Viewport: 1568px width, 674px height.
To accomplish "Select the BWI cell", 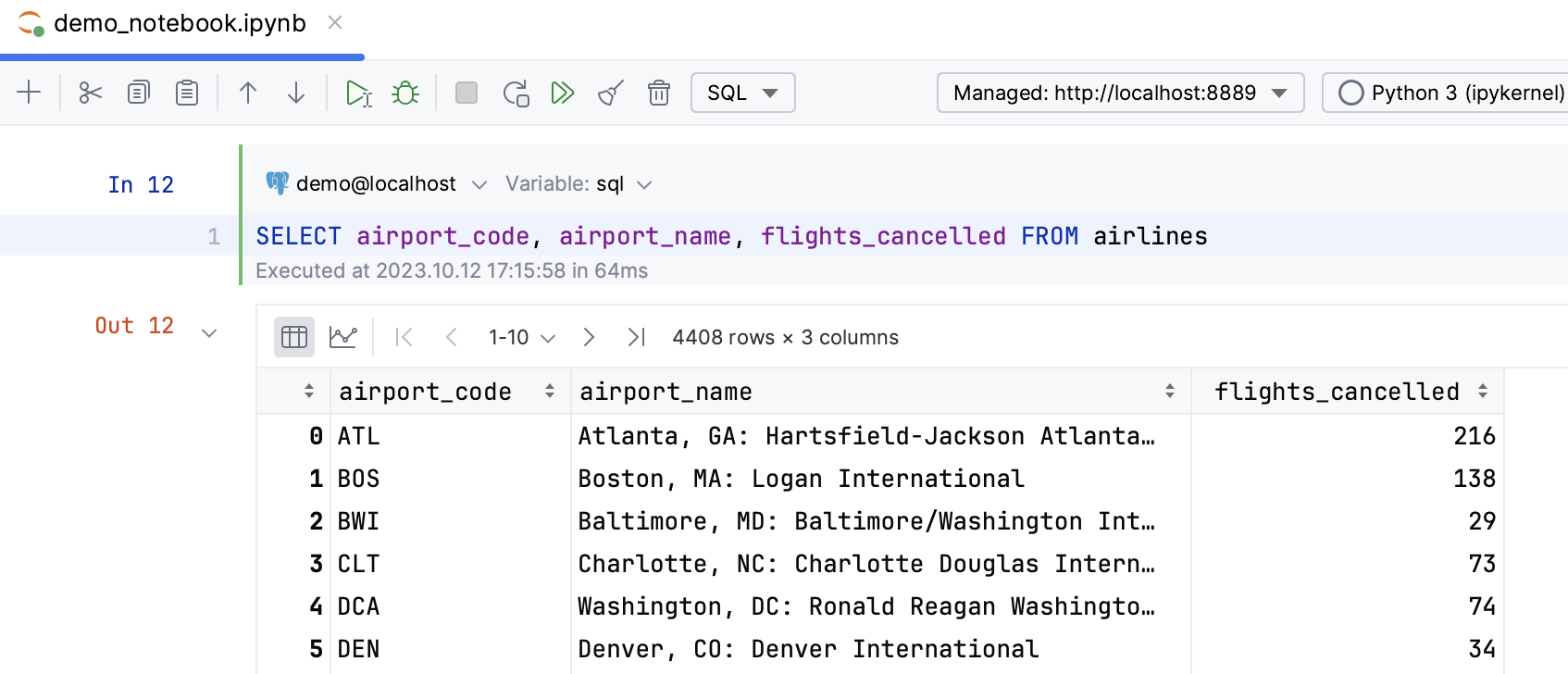I will [x=450, y=521].
